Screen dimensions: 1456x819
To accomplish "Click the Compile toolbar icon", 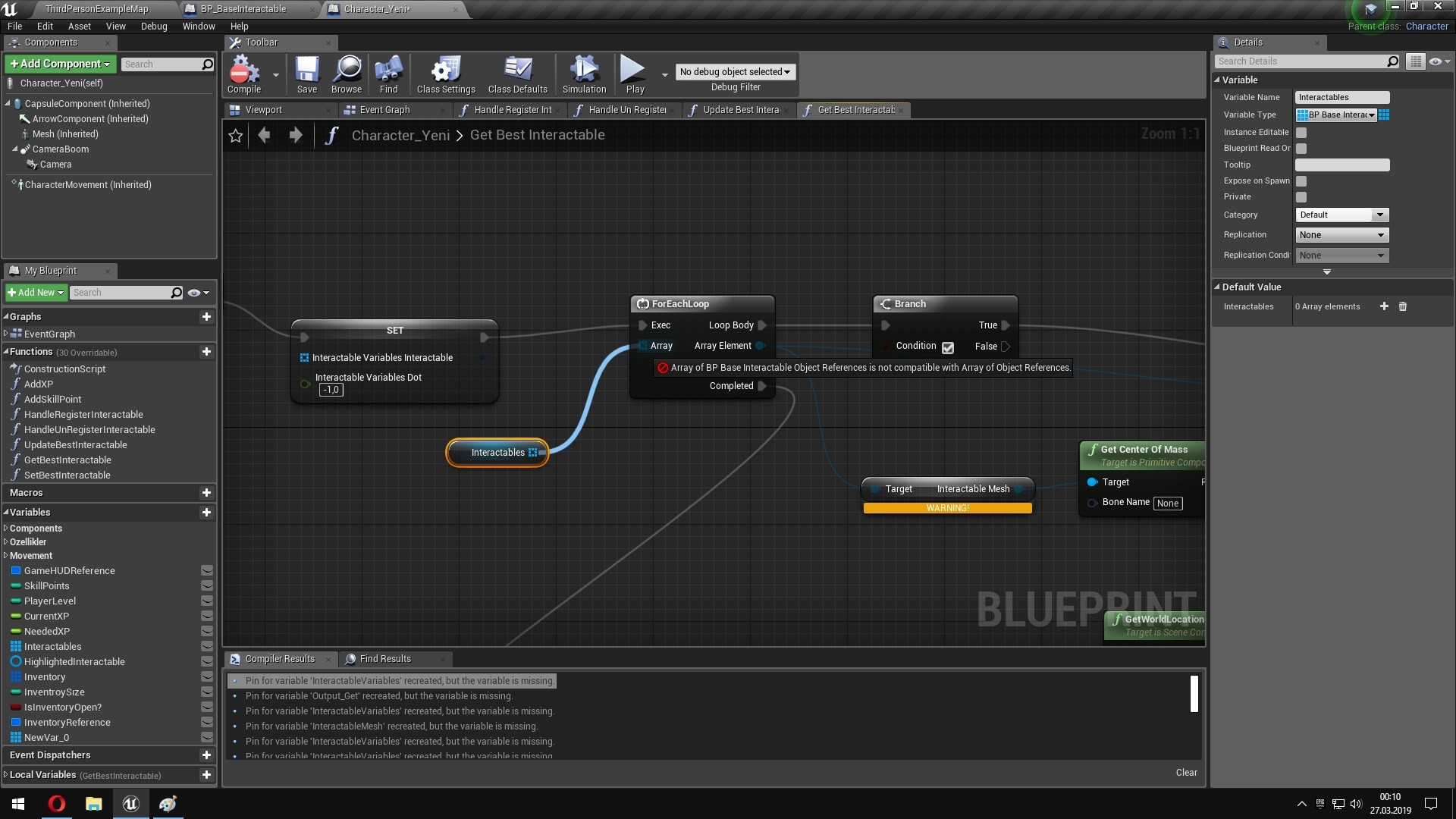I will click(244, 74).
